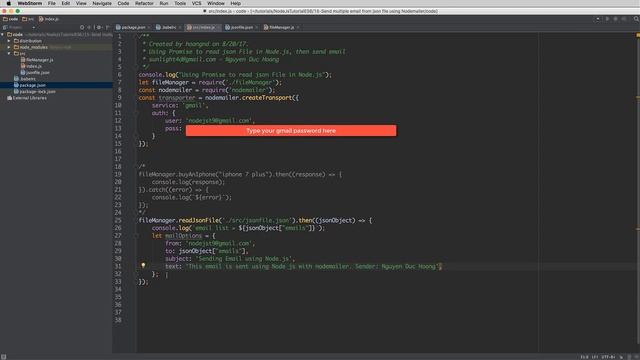The width and height of the screenshot is (640, 360).
Task: Open the Refactor menu
Action: [x=144, y=3]
